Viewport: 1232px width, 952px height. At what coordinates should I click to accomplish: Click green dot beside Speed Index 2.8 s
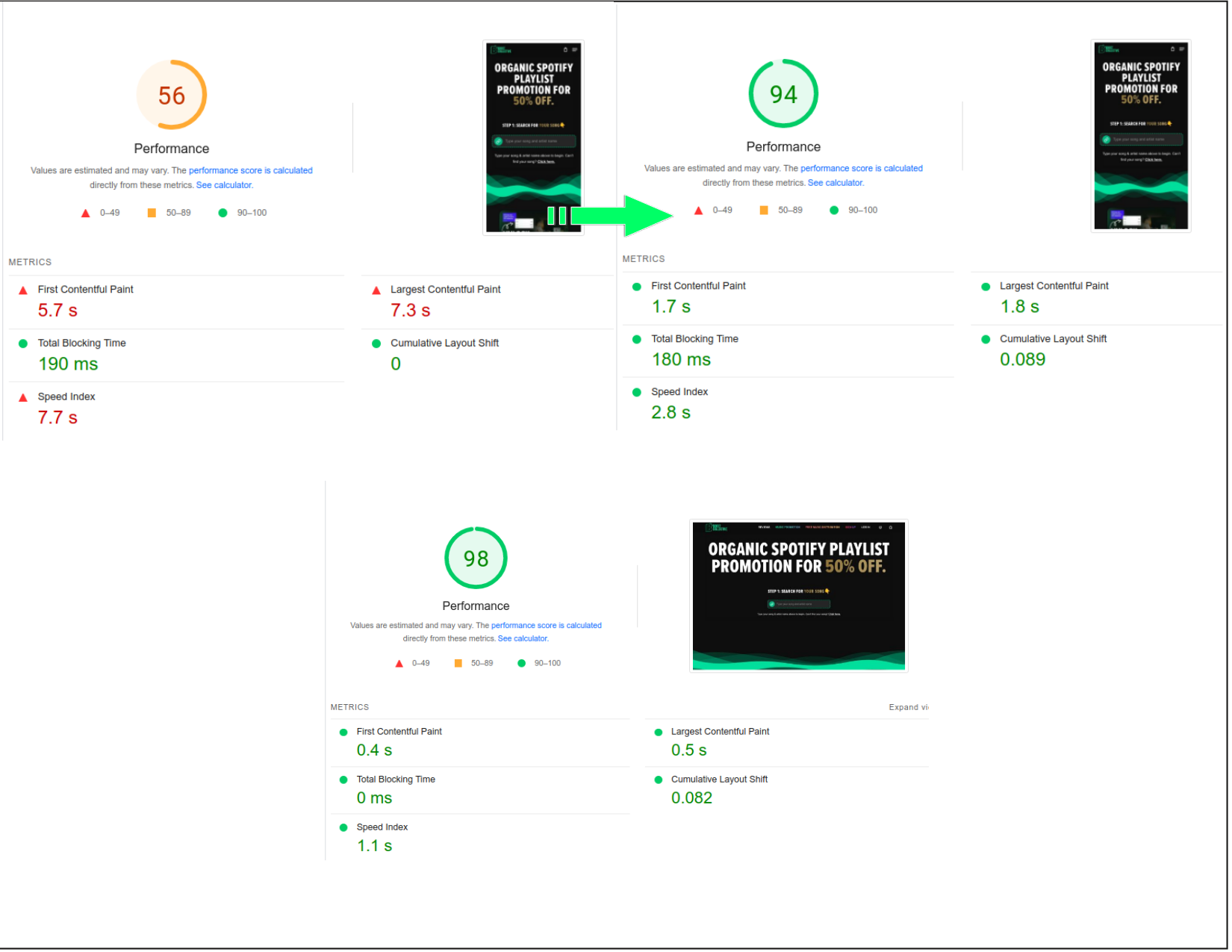637,392
